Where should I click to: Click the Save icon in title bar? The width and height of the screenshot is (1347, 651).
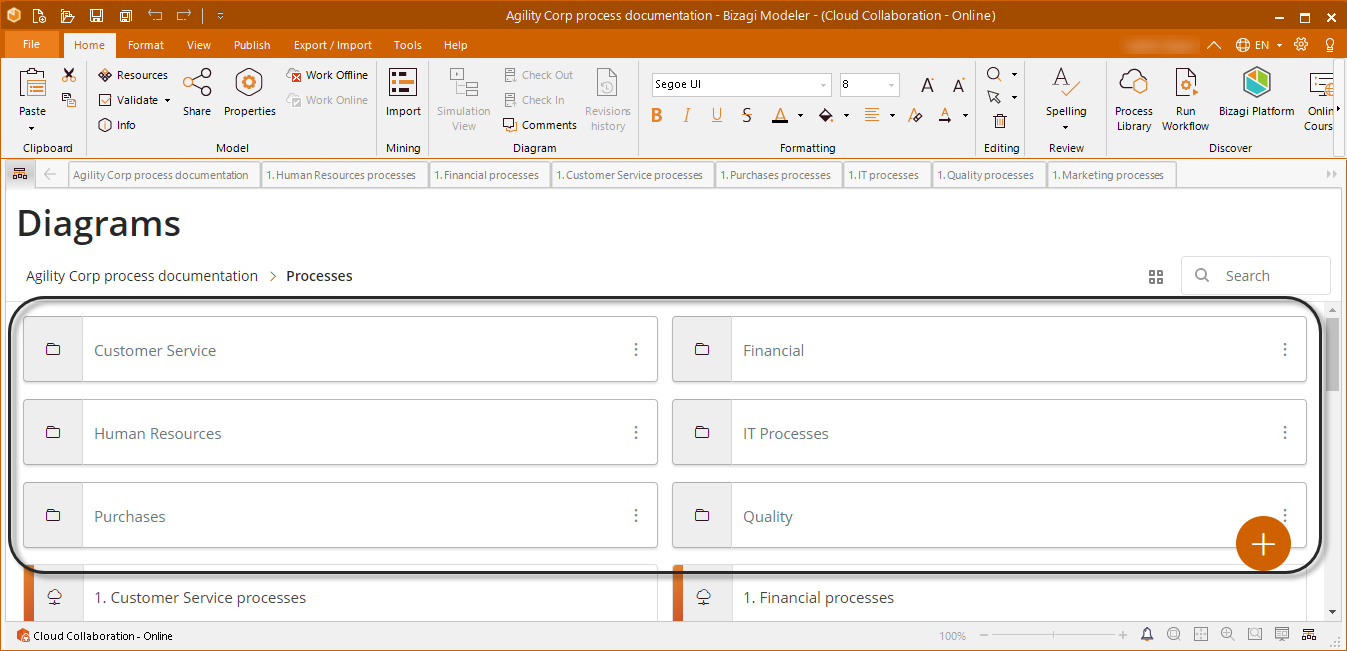tap(96, 15)
